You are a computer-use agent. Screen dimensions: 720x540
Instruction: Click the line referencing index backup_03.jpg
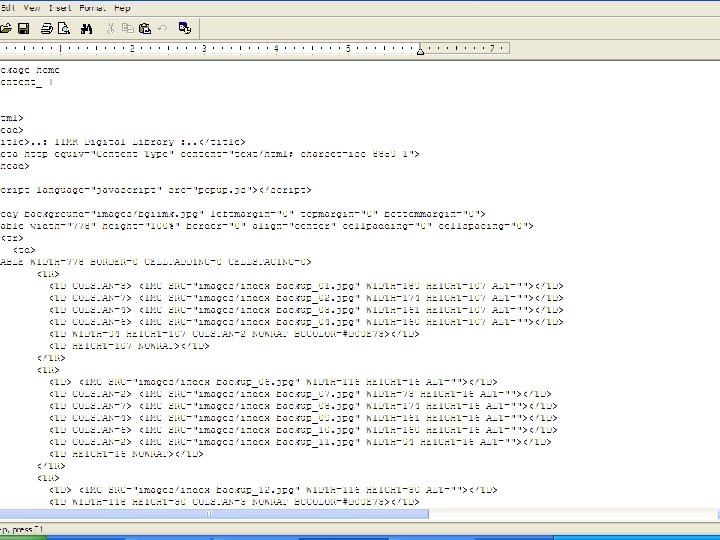pos(306,310)
